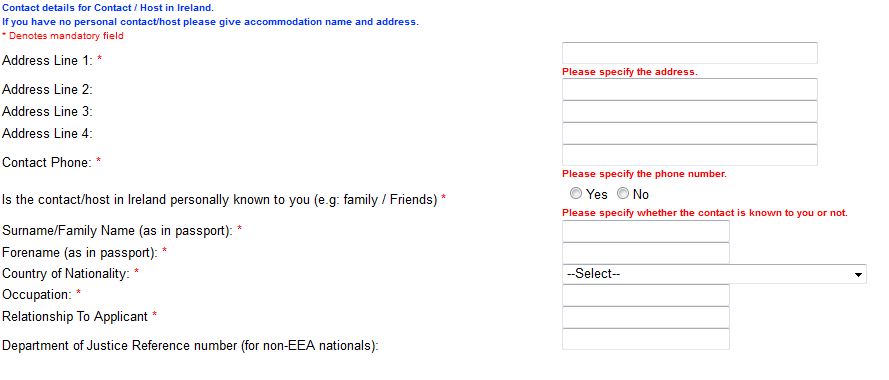The width and height of the screenshot is (889, 380).
Task: Click into the Address Line 3 field
Action: 689,111
